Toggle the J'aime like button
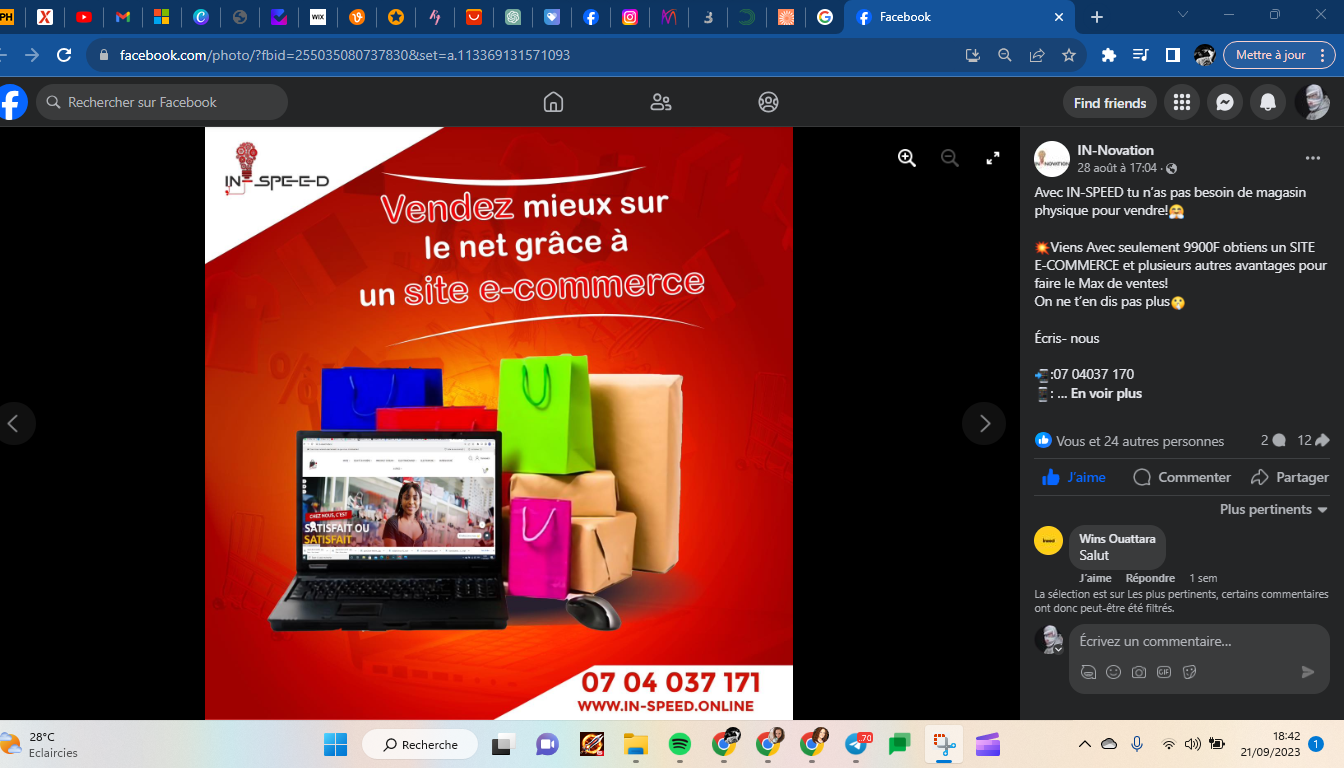 [1073, 477]
